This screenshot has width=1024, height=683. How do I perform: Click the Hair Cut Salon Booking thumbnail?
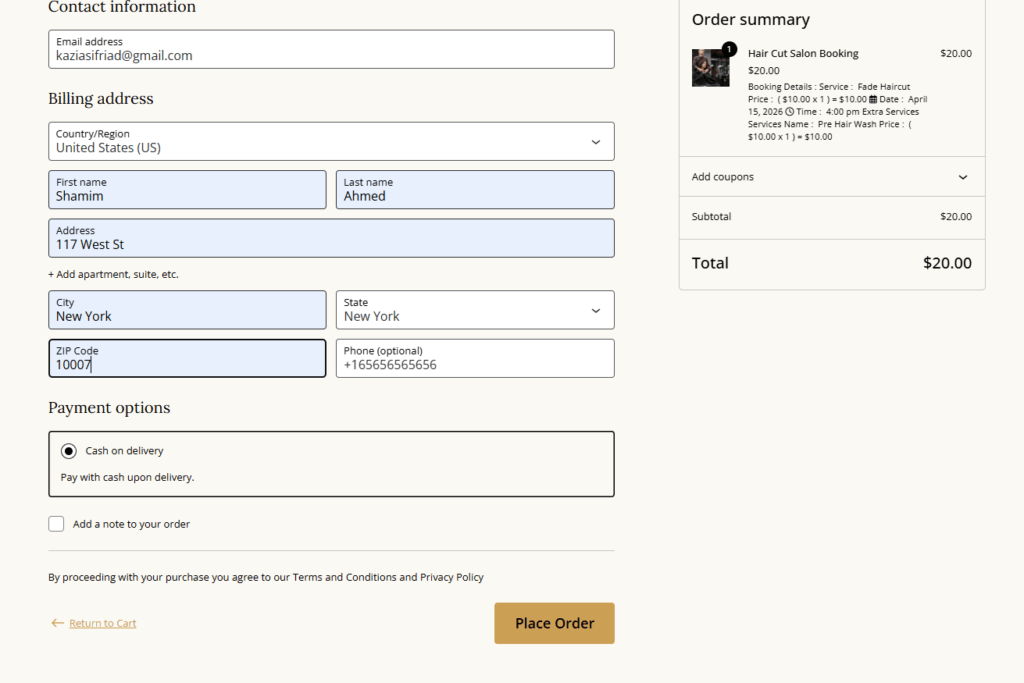pyautogui.click(x=711, y=67)
